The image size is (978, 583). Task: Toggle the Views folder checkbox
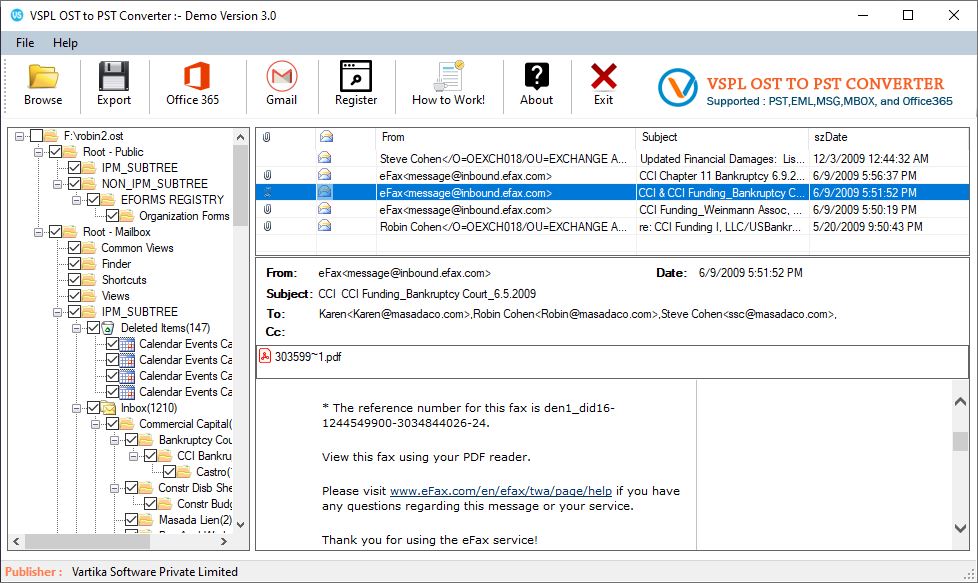(74, 296)
